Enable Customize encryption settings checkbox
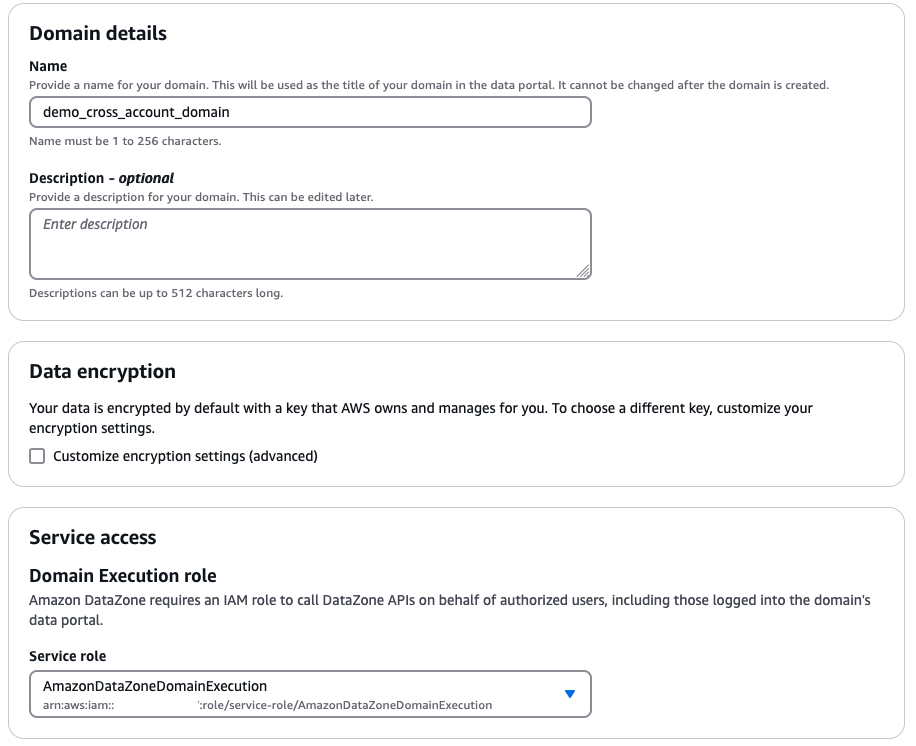 pyautogui.click(x=37, y=456)
